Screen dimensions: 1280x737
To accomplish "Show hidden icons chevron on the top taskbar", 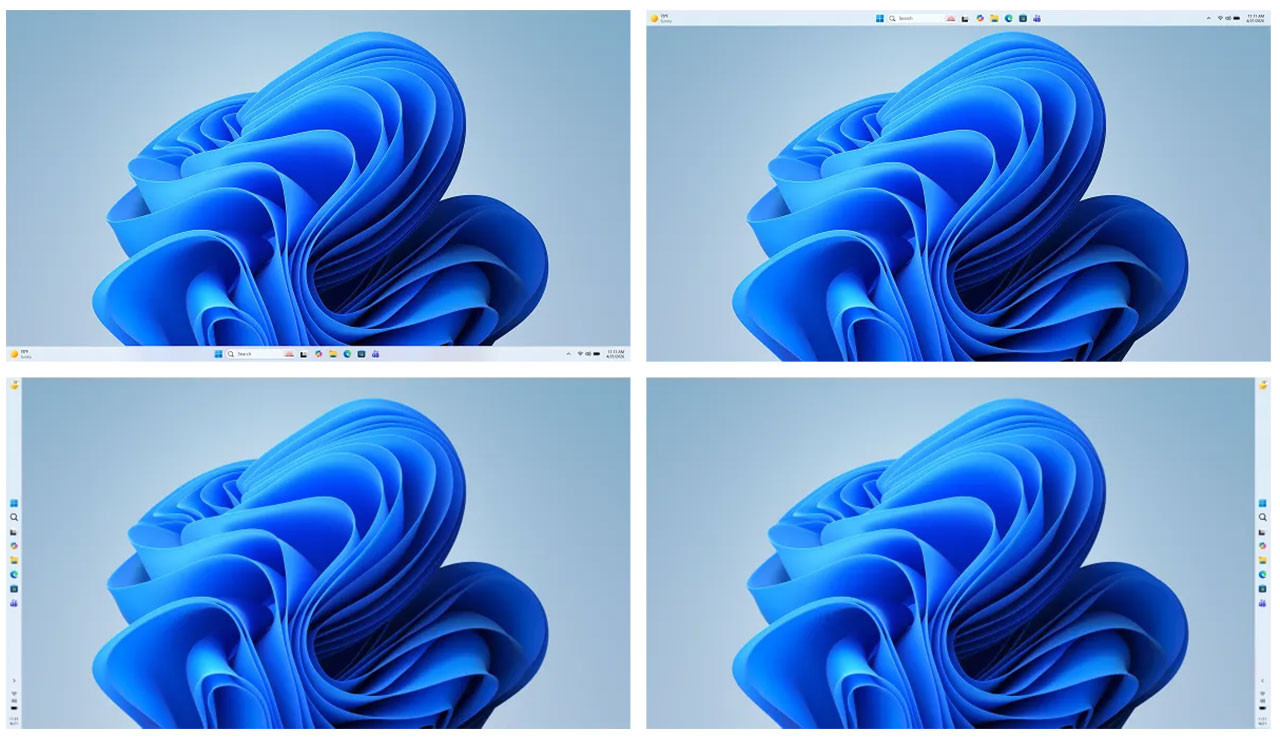I will point(1208,18).
